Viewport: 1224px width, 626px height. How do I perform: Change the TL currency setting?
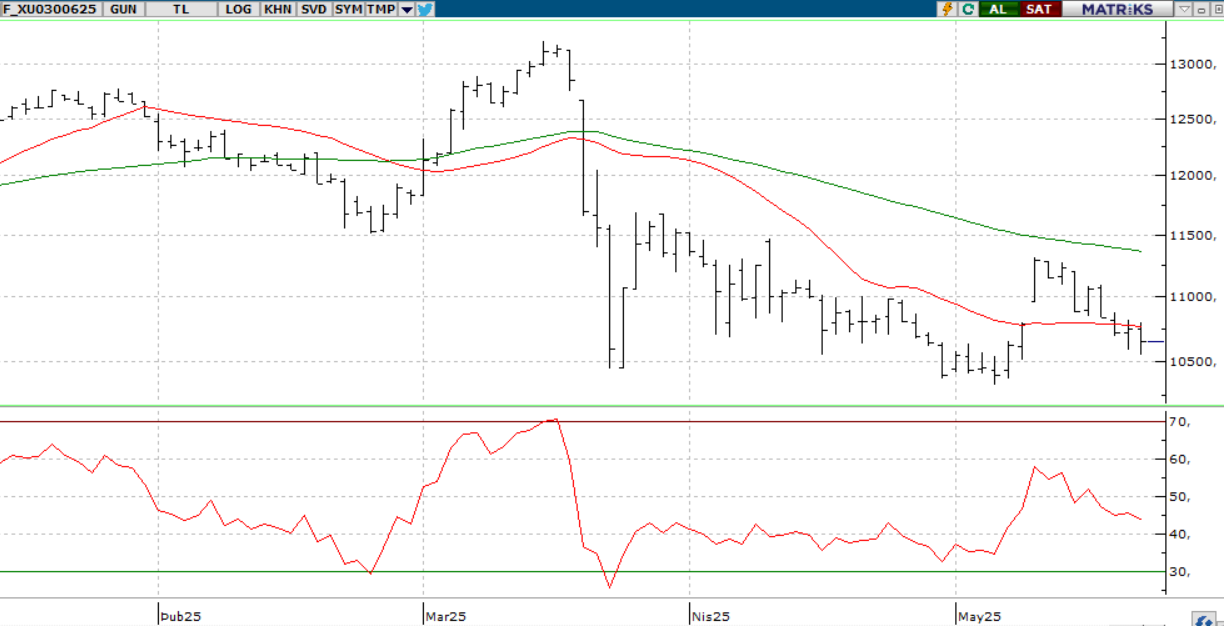[x=181, y=9]
